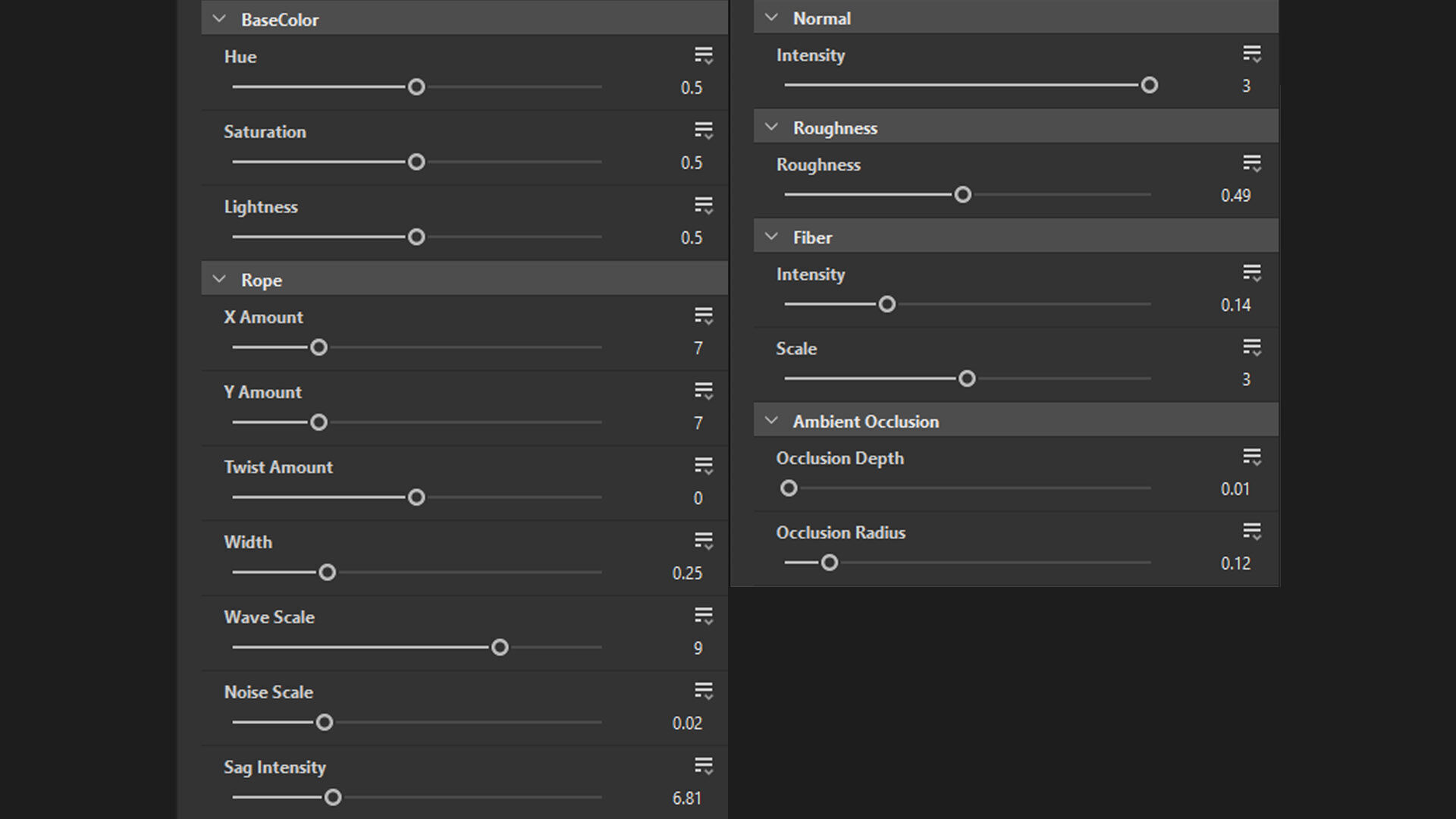Open the Hue parameter options menu icon
Viewport: 1456px width, 819px height.
pos(703,55)
